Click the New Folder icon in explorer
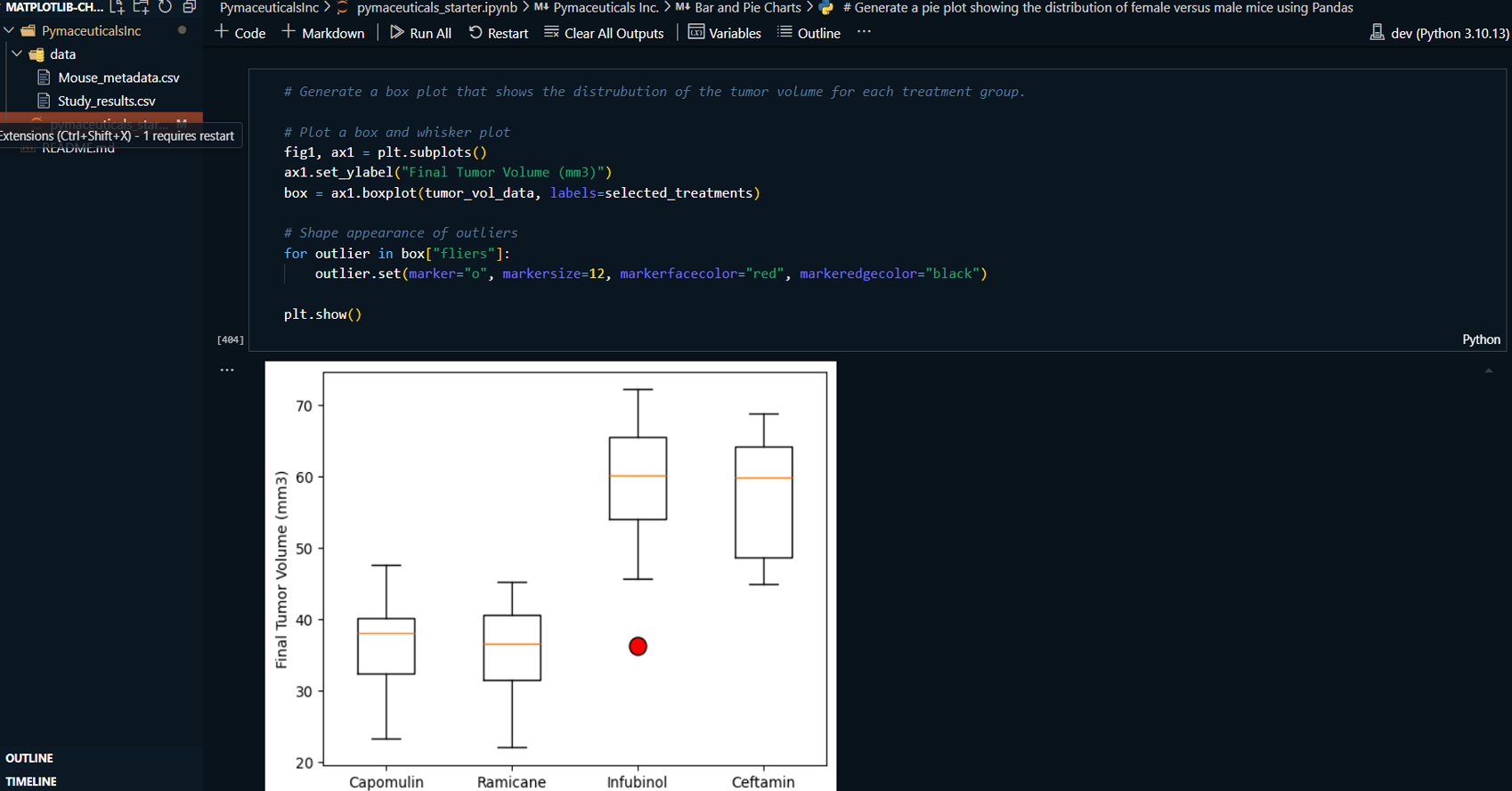The width and height of the screenshot is (1512, 791). click(x=141, y=7)
